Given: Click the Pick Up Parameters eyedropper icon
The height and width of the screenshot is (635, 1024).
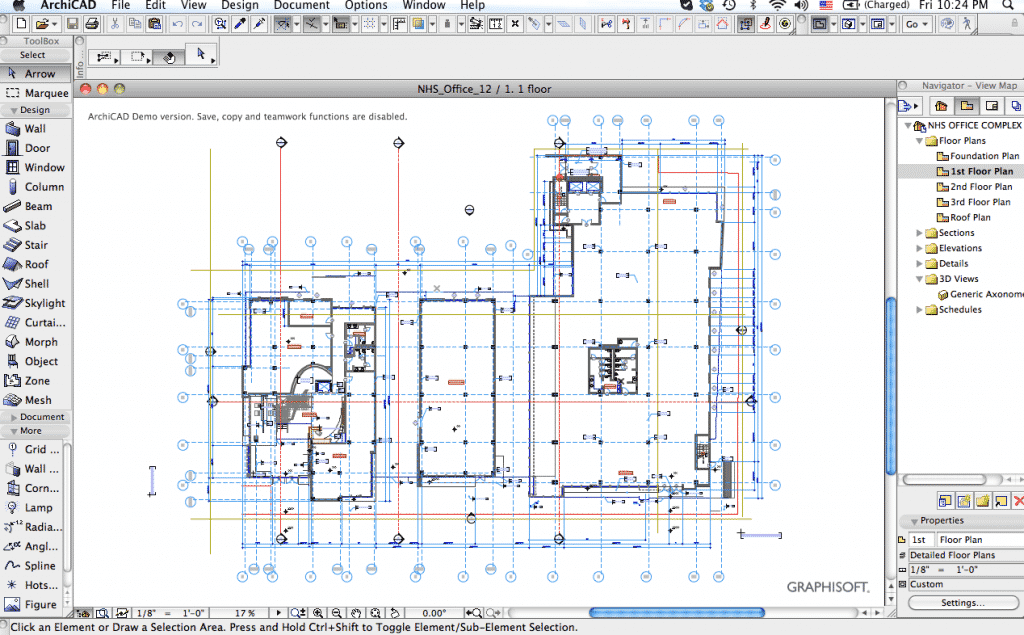Looking at the screenshot, I should 240,24.
